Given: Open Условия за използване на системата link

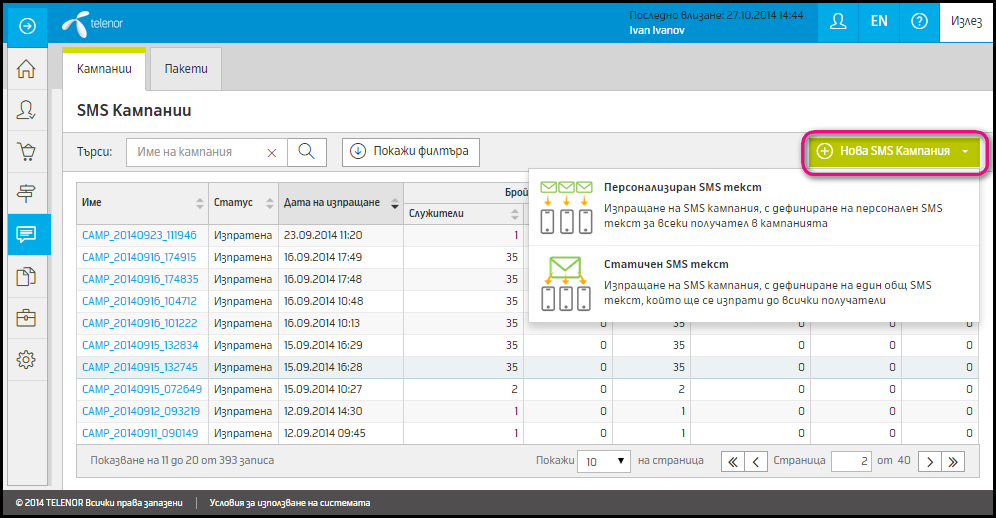Looking at the screenshot, I should tap(290, 503).
